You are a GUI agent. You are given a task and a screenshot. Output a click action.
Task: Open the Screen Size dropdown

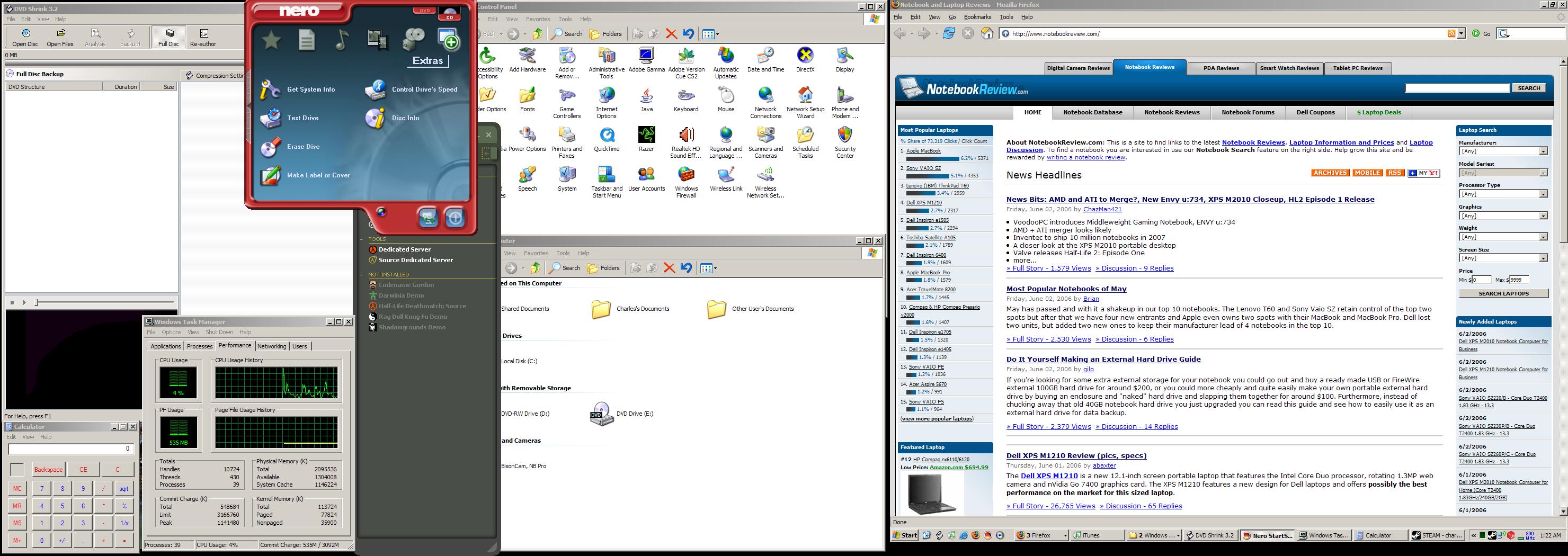[1543, 258]
